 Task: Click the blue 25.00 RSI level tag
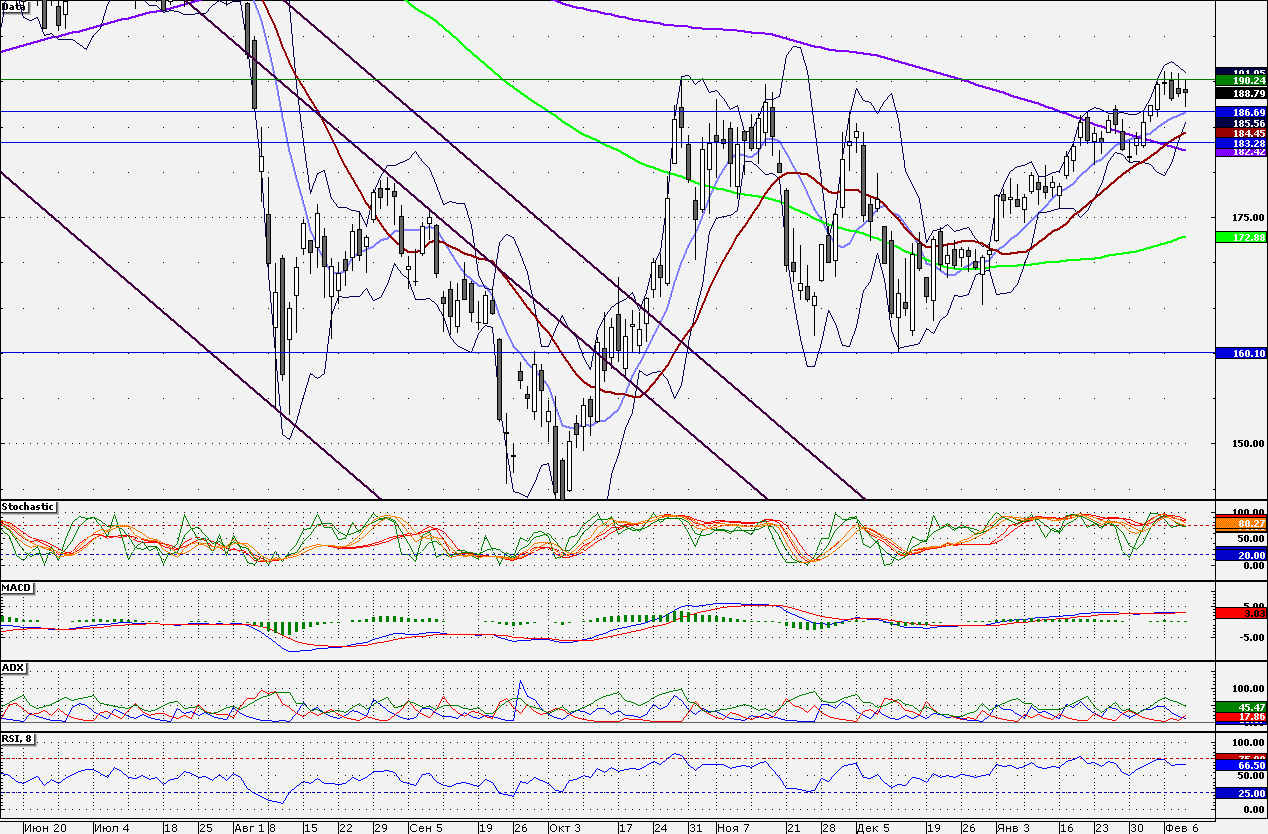1241,793
